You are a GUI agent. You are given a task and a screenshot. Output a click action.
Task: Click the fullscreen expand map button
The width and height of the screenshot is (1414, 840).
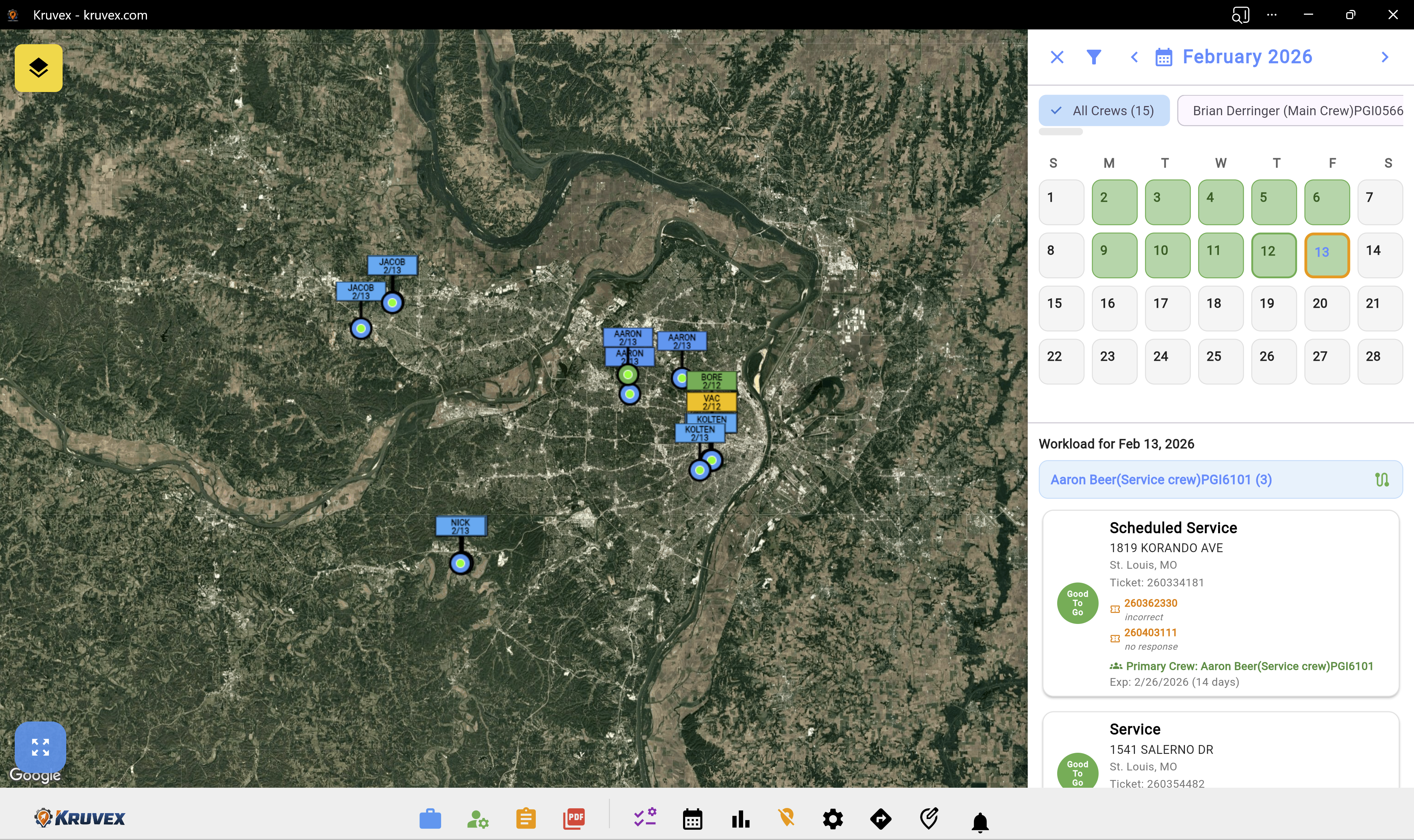[x=40, y=747]
